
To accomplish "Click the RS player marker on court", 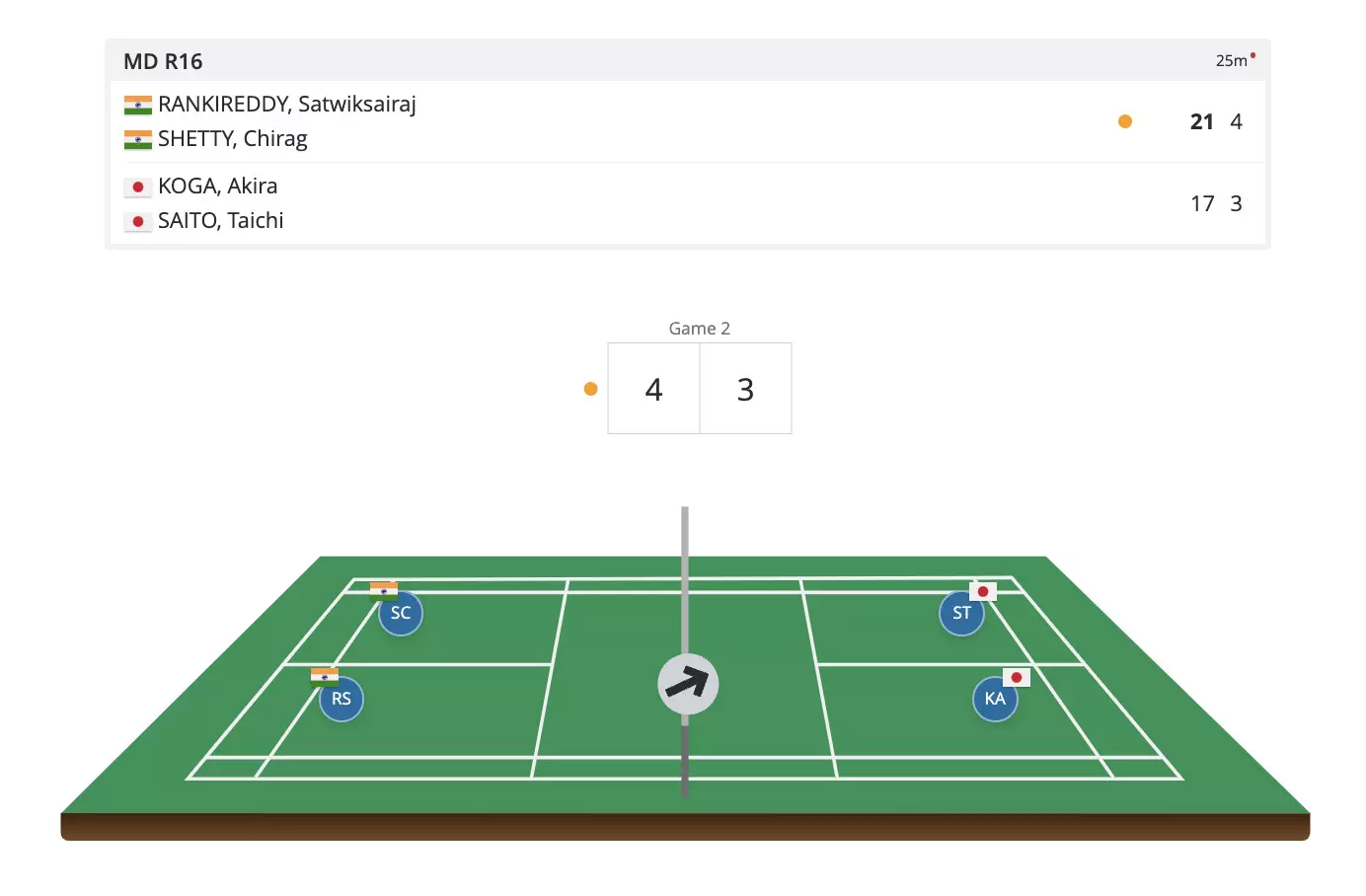I will 341,699.
